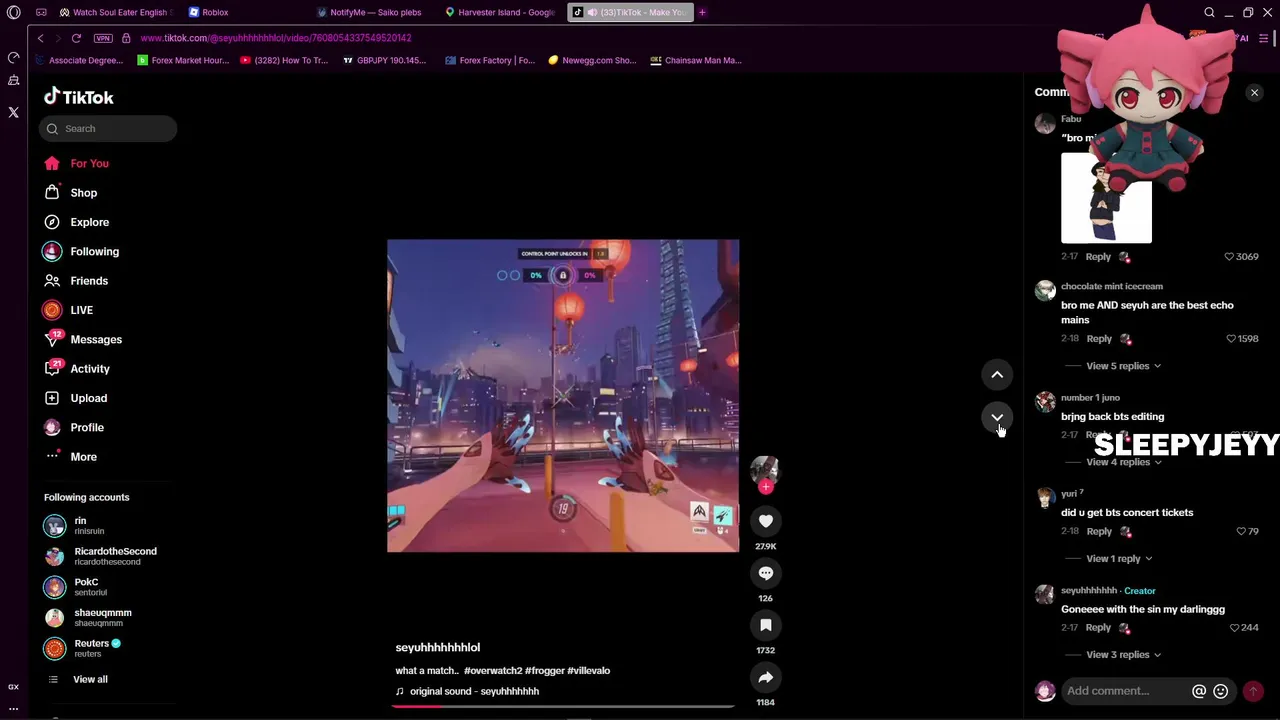Open a new browser tab
The height and width of the screenshot is (720, 1280).
702,12
